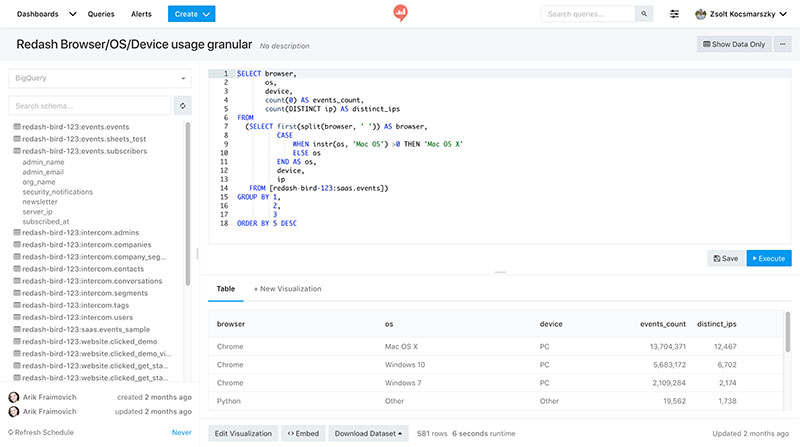This screenshot has width=800, height=447.
Task: Toggle Show Data Only view
Action: [x=733, y=44]
